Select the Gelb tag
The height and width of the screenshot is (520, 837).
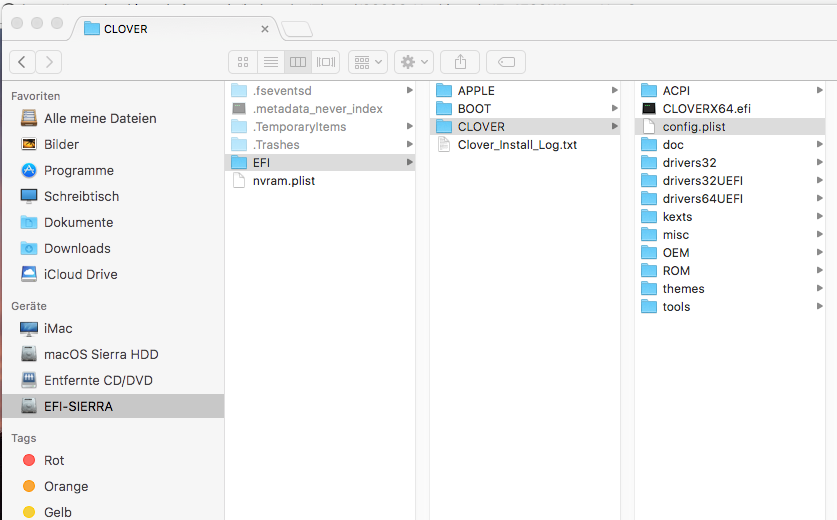[x=112, y=512]
